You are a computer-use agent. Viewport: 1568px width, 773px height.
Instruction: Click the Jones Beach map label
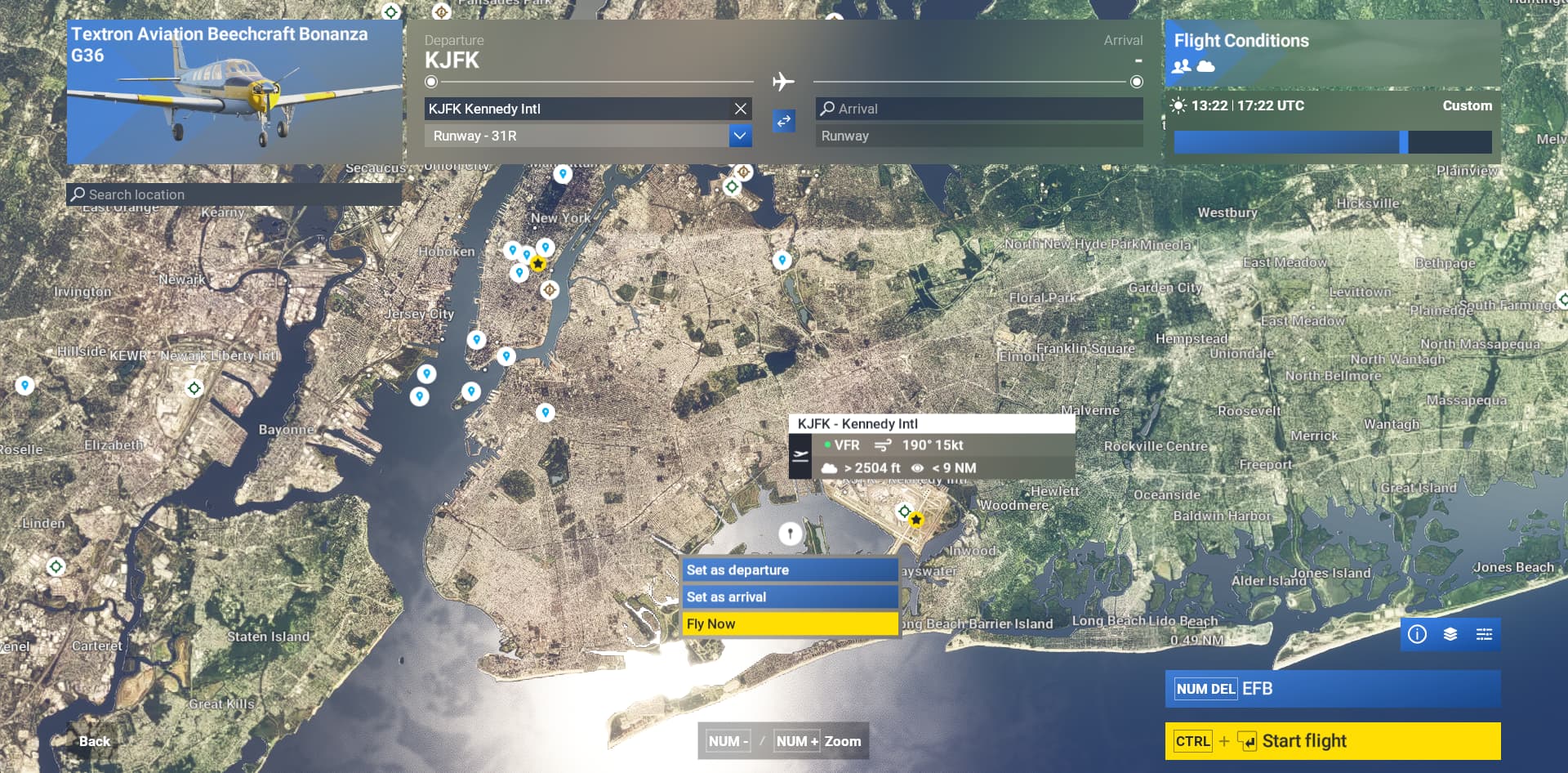click(x=1513, y=567)
